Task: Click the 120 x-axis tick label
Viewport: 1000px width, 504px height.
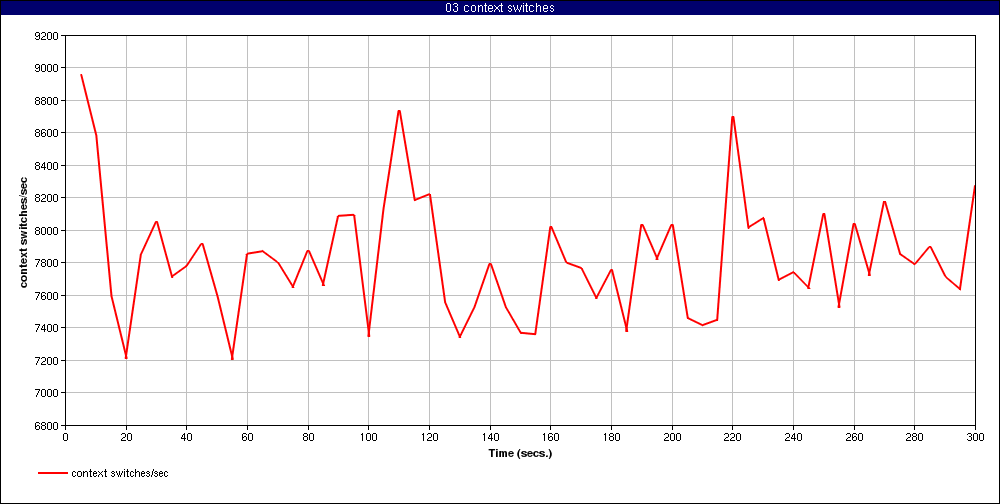Action: click(x=429, y=438)
